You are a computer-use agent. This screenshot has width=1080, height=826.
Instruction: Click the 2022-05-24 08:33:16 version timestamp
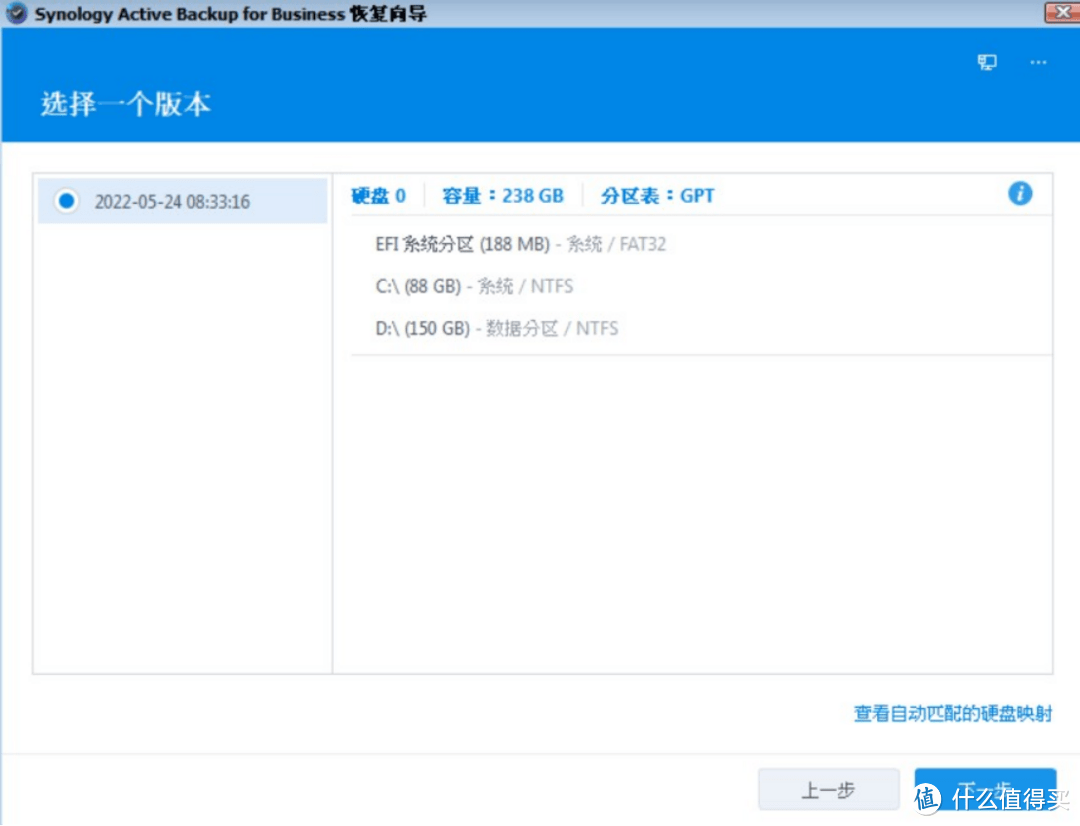click(172, 202)
